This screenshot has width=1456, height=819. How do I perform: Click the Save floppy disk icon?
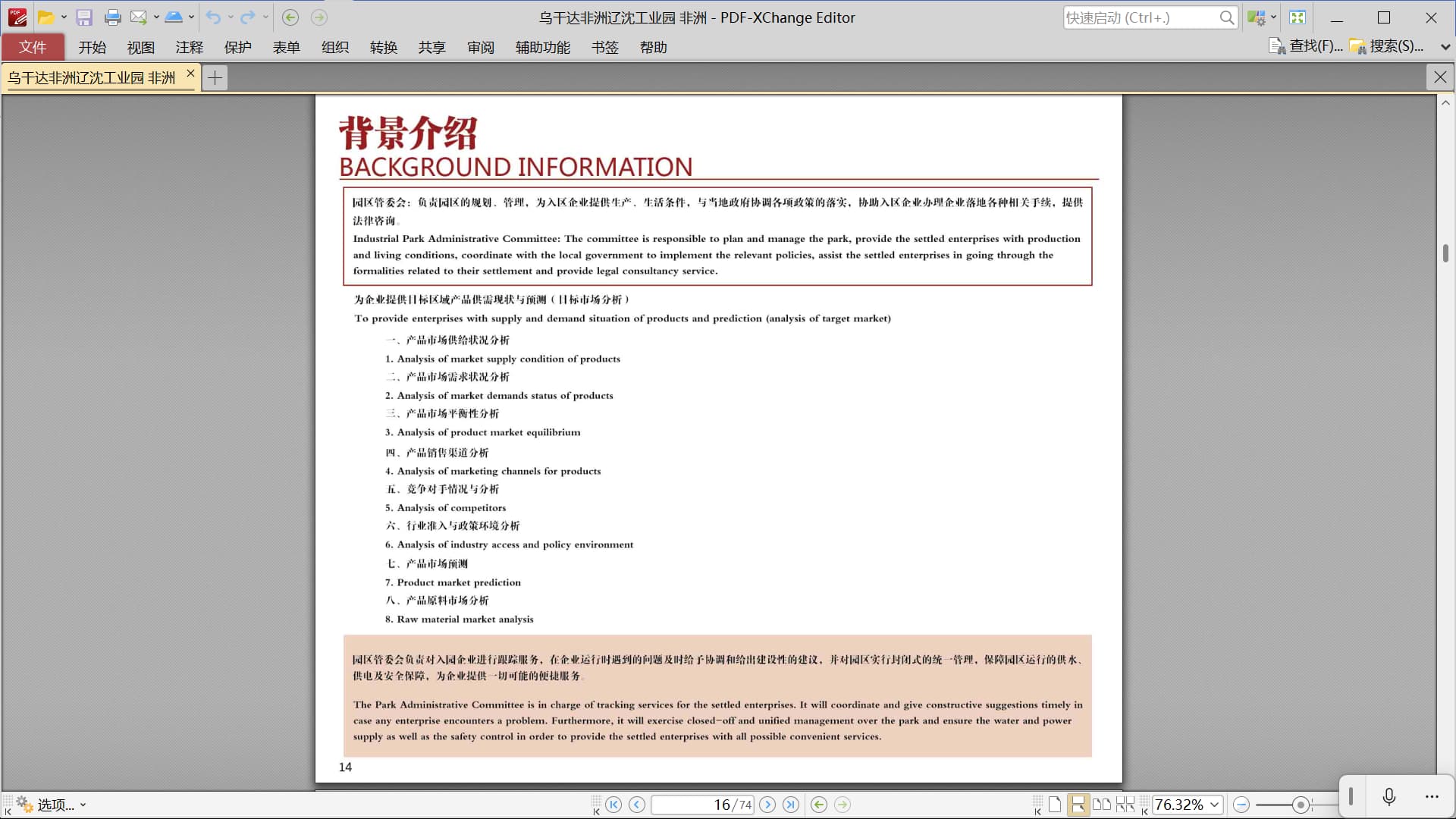(x=84, y=17)
